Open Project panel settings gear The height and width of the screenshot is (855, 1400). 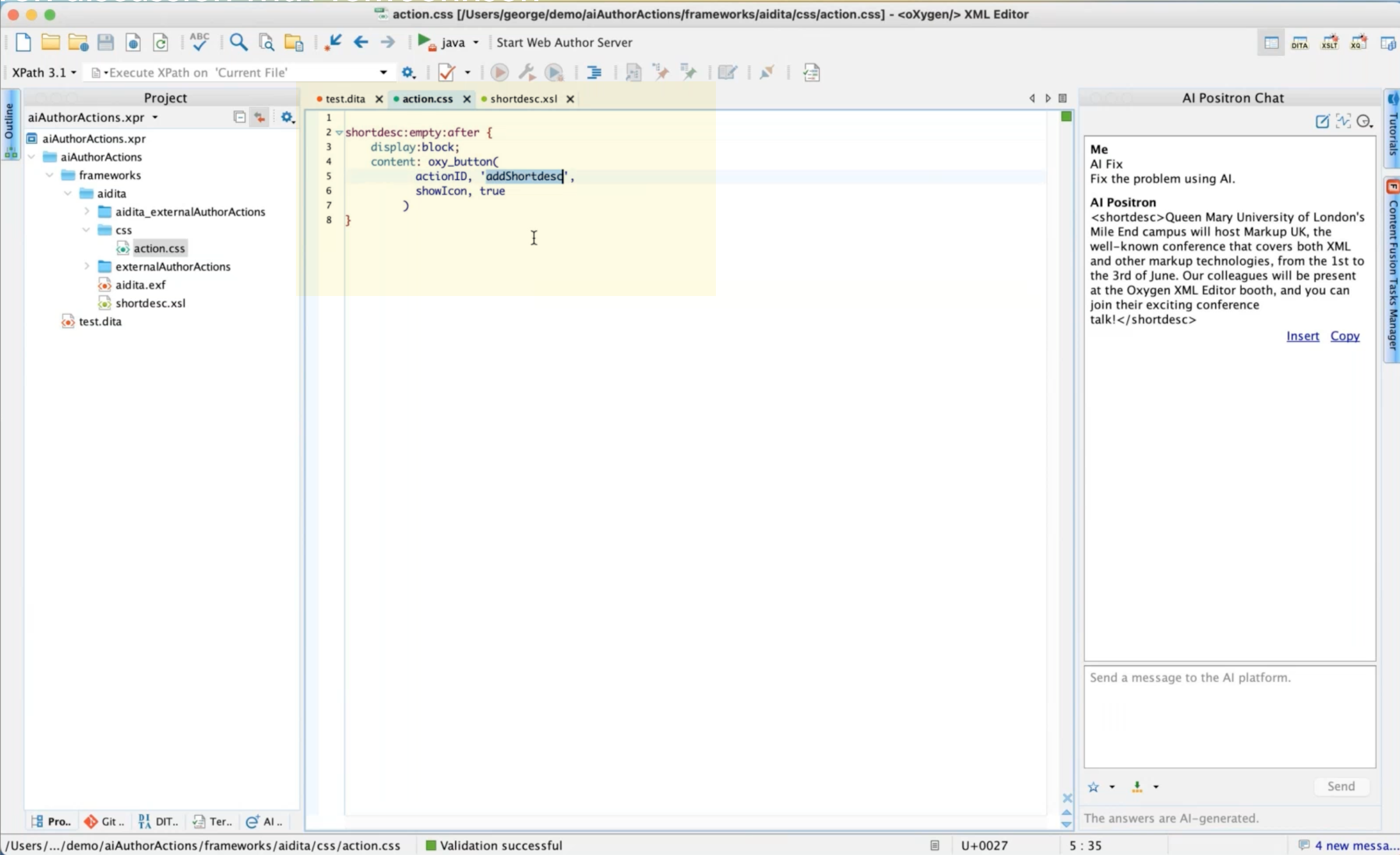tap(287, 117)
